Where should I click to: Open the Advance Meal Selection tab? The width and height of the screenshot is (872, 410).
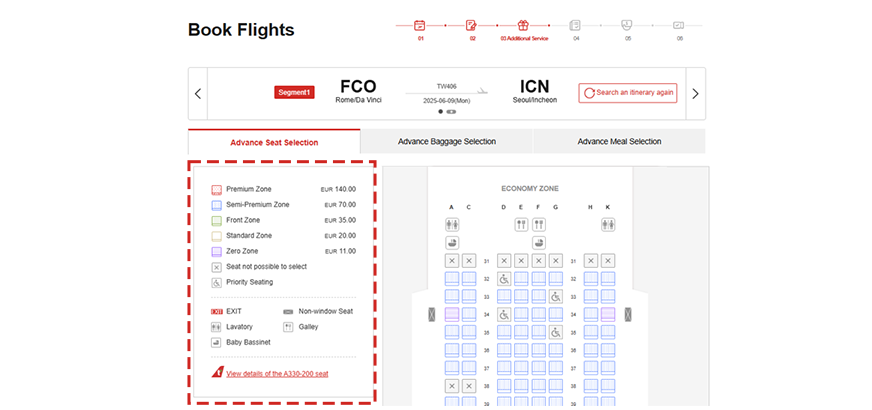click(619, 141)
